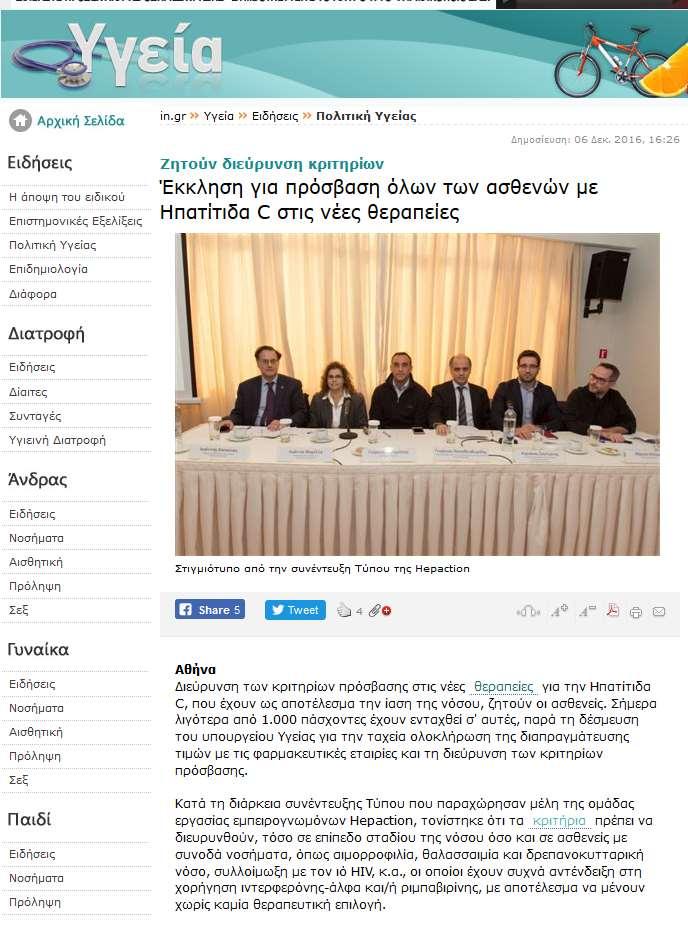The width and height of the screenshot is (688, 926).
Task: Follow the θεραπείες link in article text
Action: [504, 686]
